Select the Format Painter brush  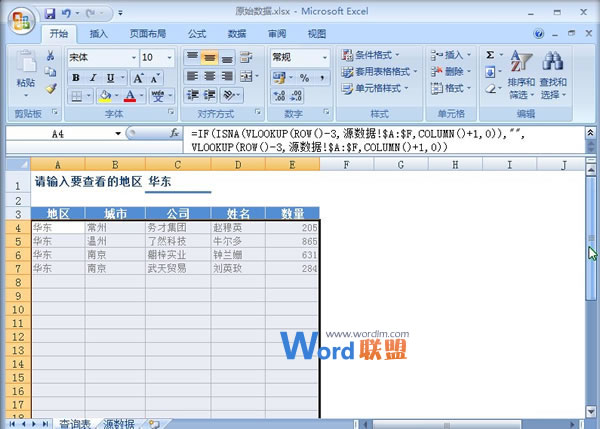[x=51, y=89]
